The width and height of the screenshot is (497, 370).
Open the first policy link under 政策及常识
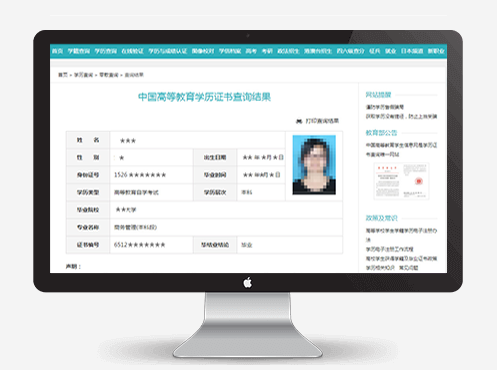tap(401, 235)
